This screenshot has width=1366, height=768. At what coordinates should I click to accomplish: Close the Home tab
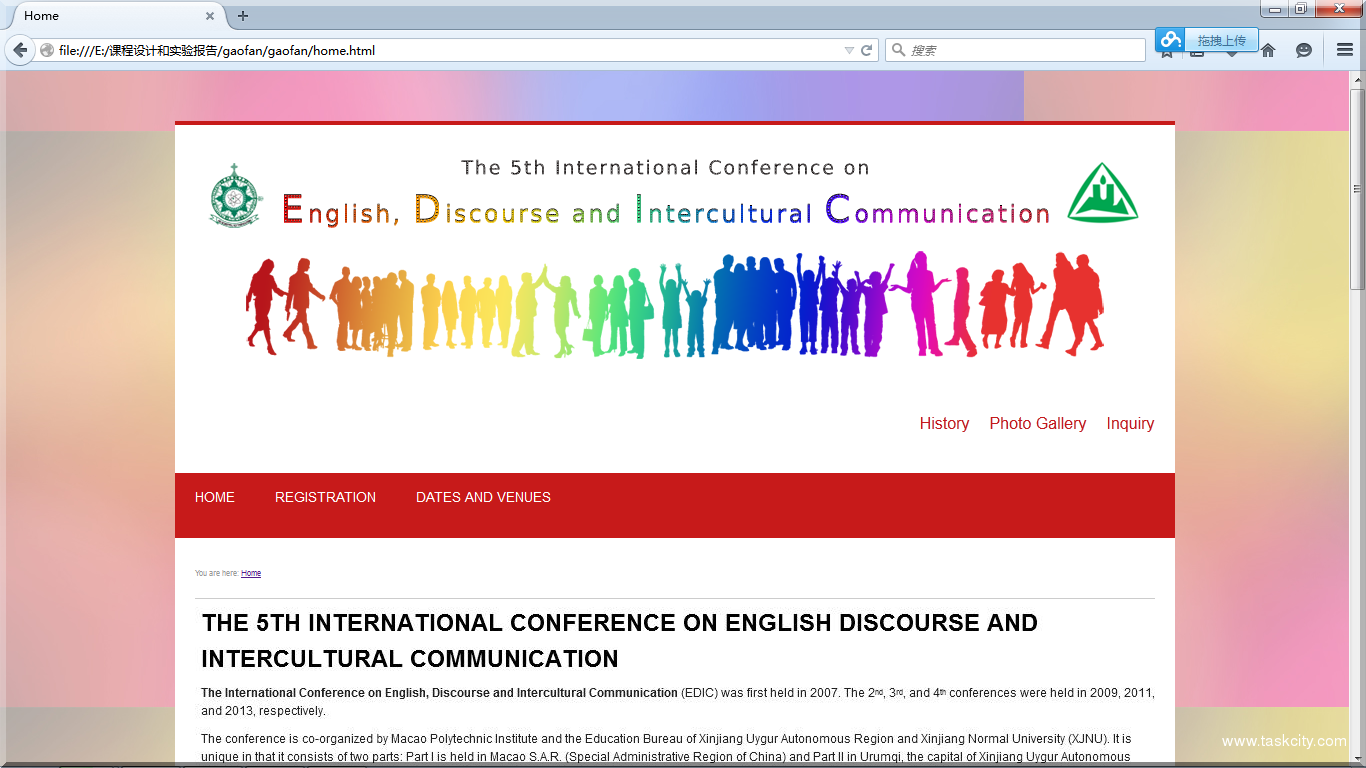(210, 16)
